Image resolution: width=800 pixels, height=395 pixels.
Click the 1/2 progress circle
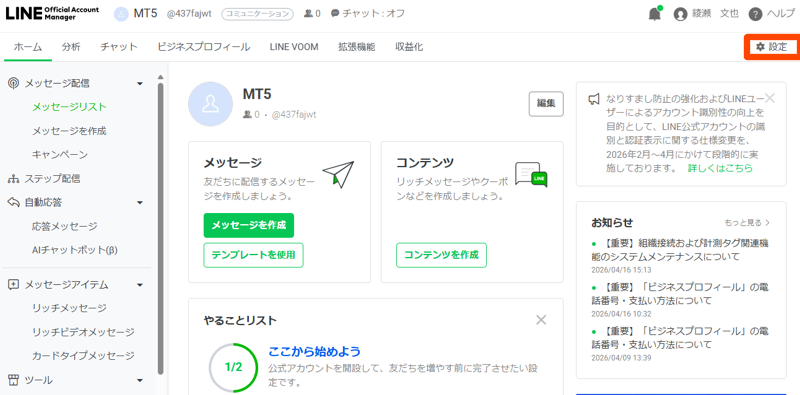coord(233,367)
